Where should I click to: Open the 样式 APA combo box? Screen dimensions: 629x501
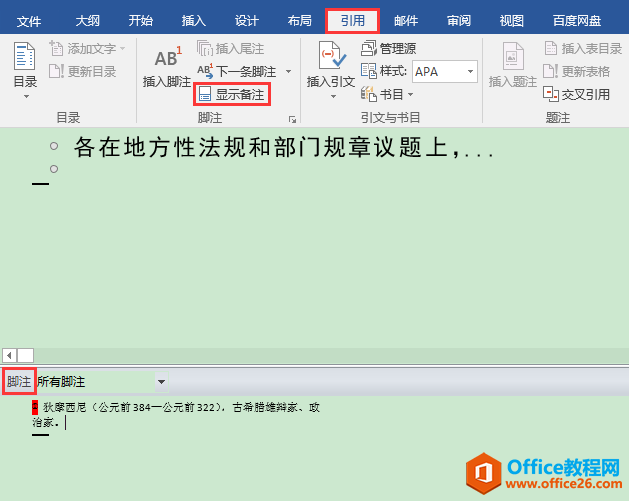click(x=445, y=71)
